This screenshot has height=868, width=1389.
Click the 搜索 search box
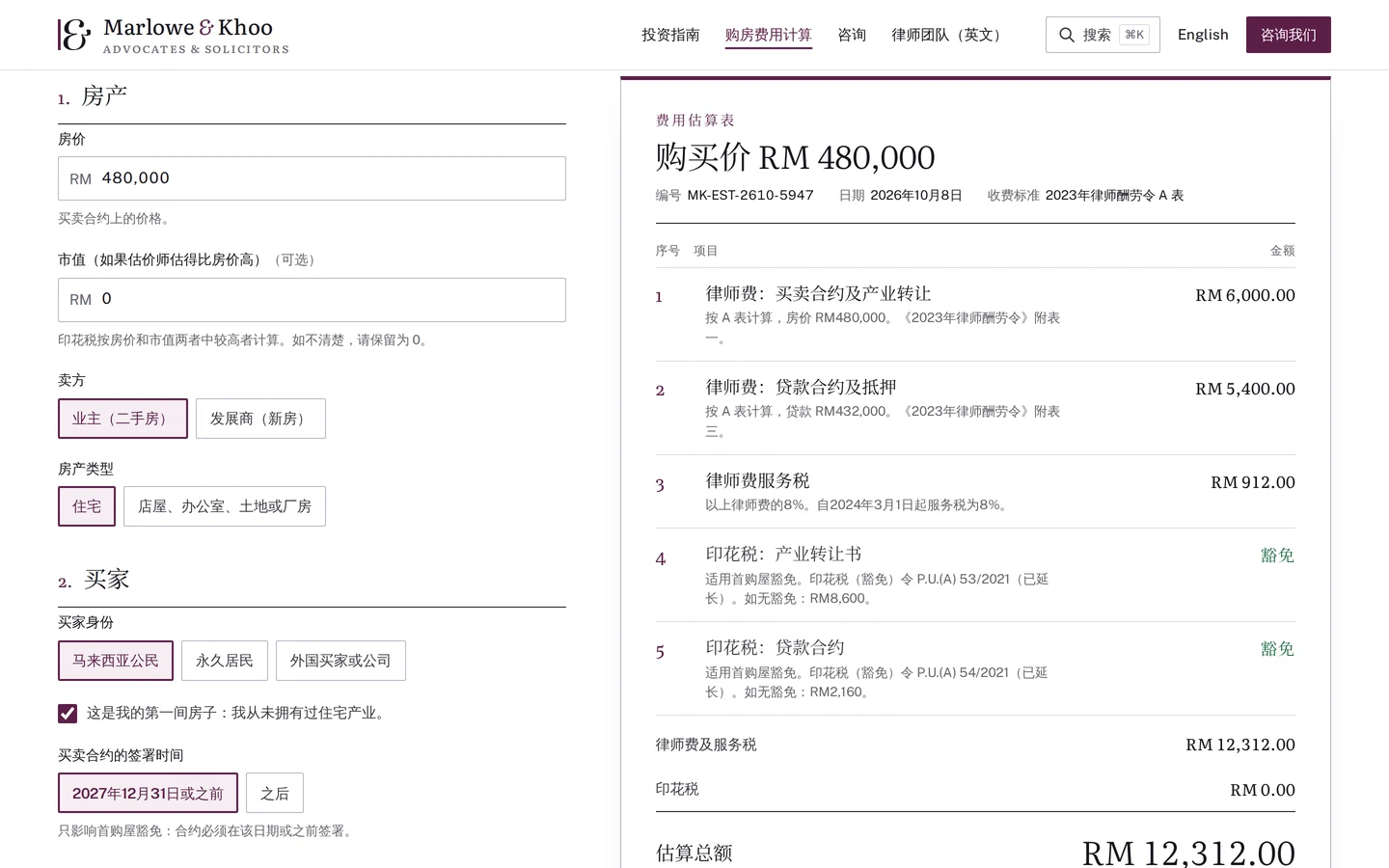click(1103, 35)
